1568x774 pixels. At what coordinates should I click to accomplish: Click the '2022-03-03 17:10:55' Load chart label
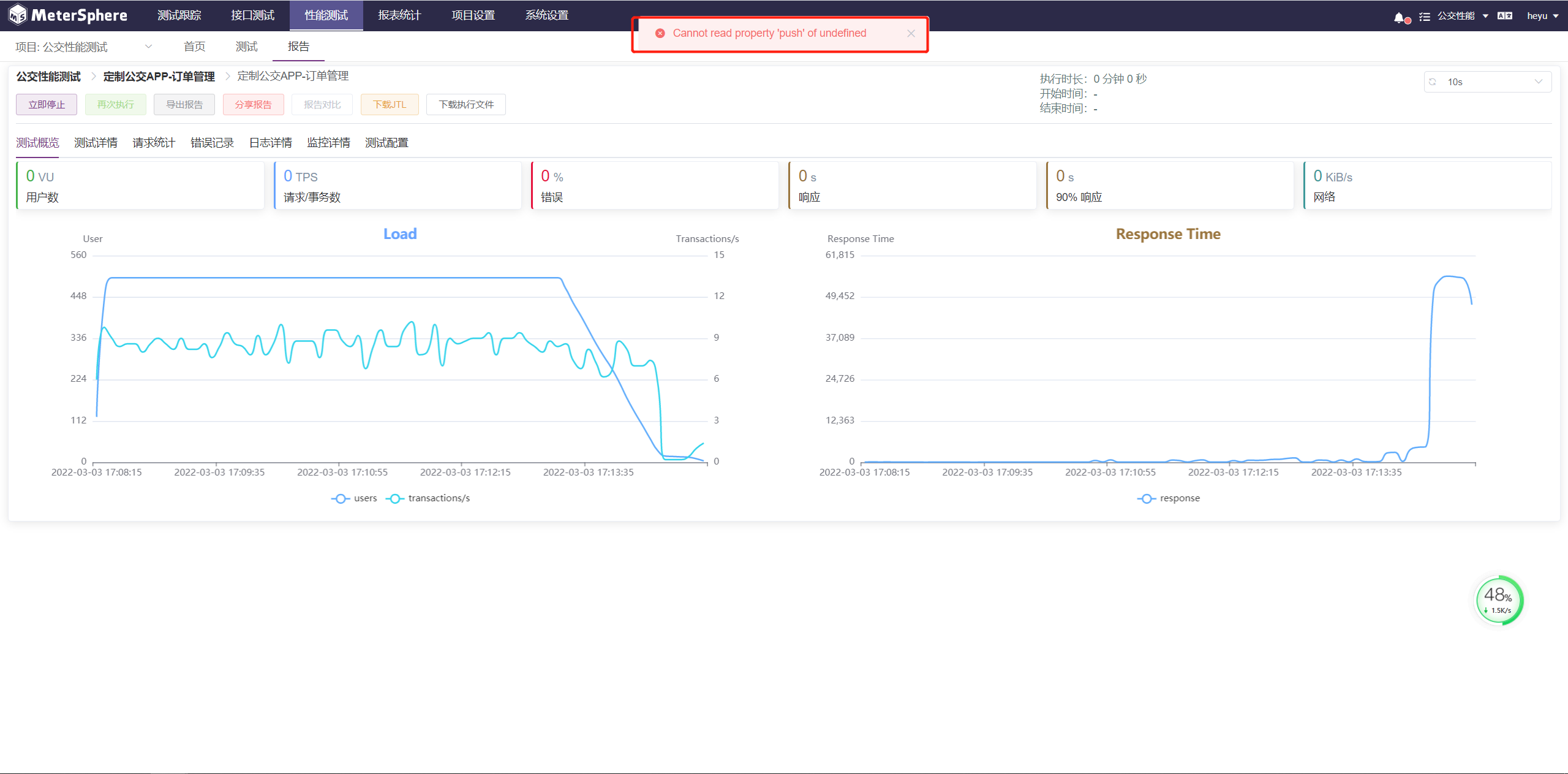coord(342,472)
